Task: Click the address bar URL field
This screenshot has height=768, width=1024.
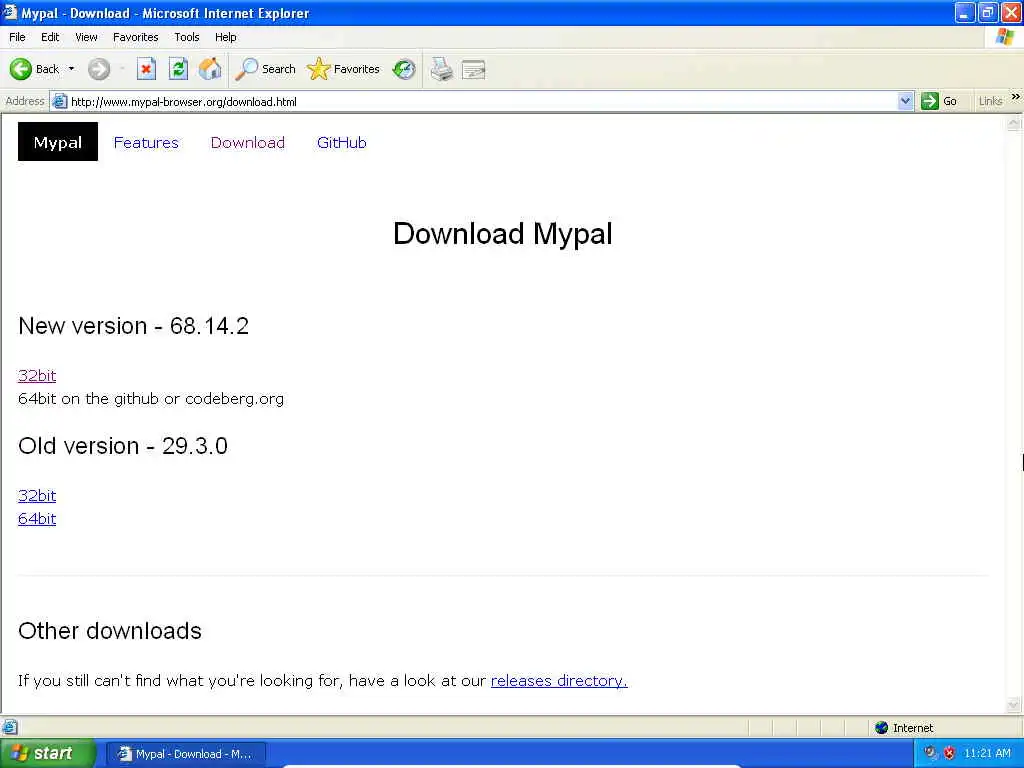Action: pyautogui.click(x=483, y=101)
